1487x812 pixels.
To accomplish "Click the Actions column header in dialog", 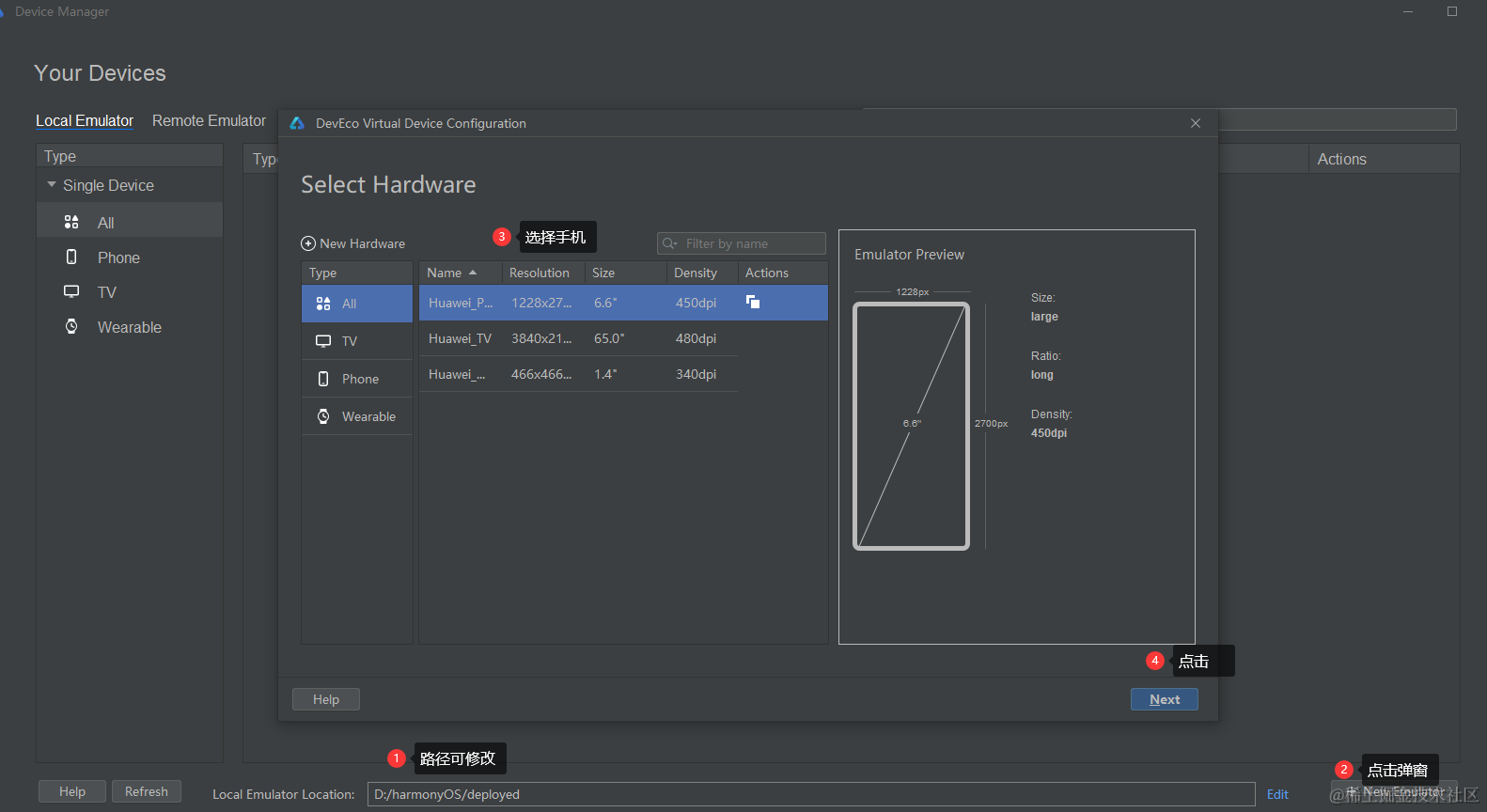I will tap(782, 273).
